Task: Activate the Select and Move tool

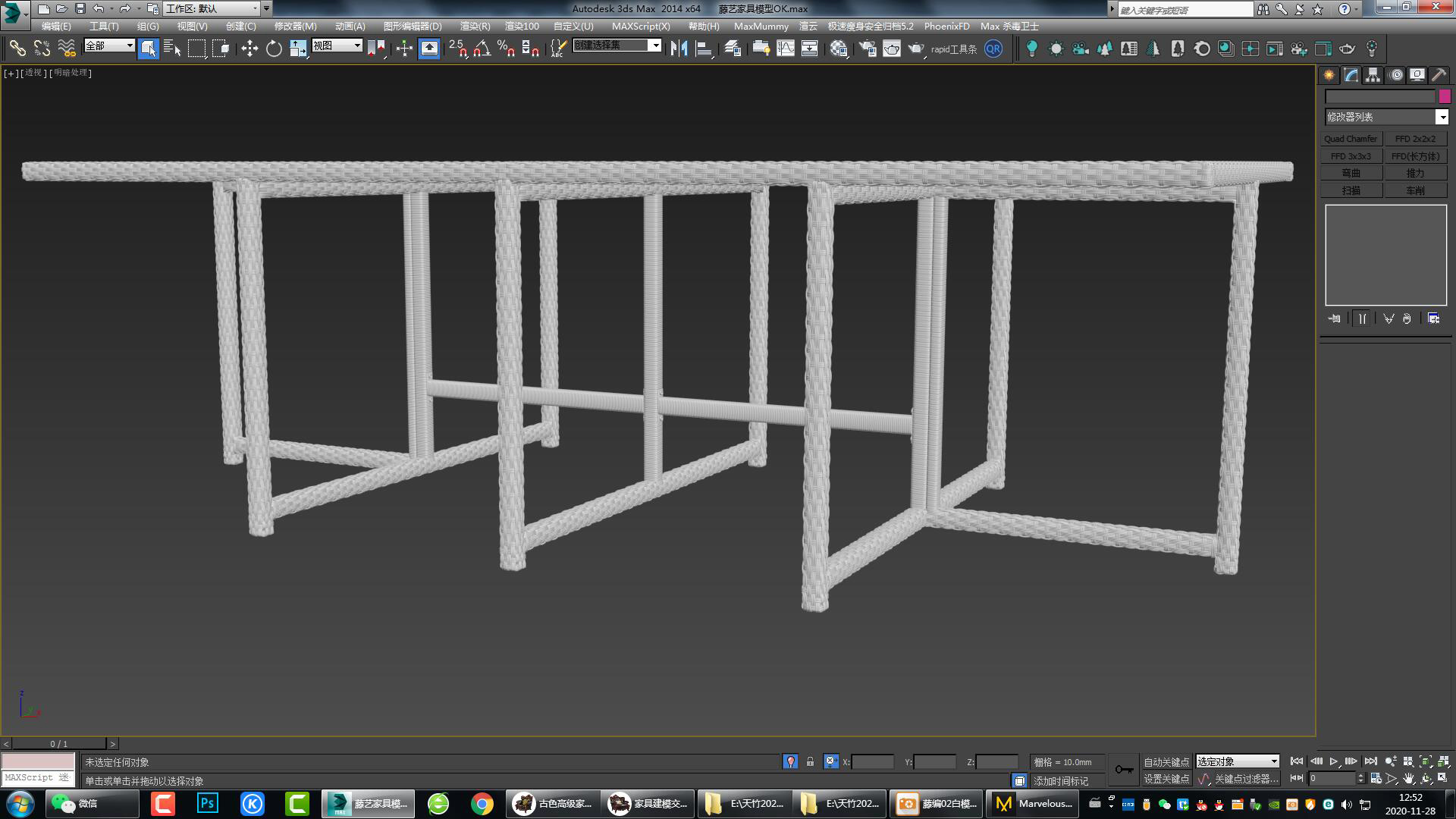Action: [249, 49]
